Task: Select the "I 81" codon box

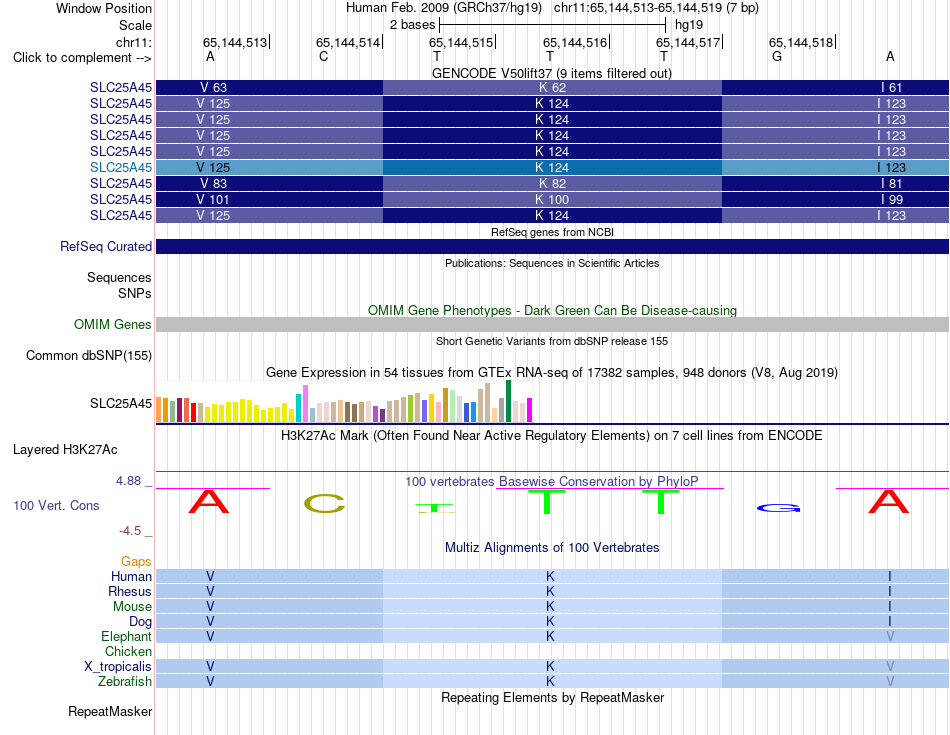Action: [x=835, y=184]
